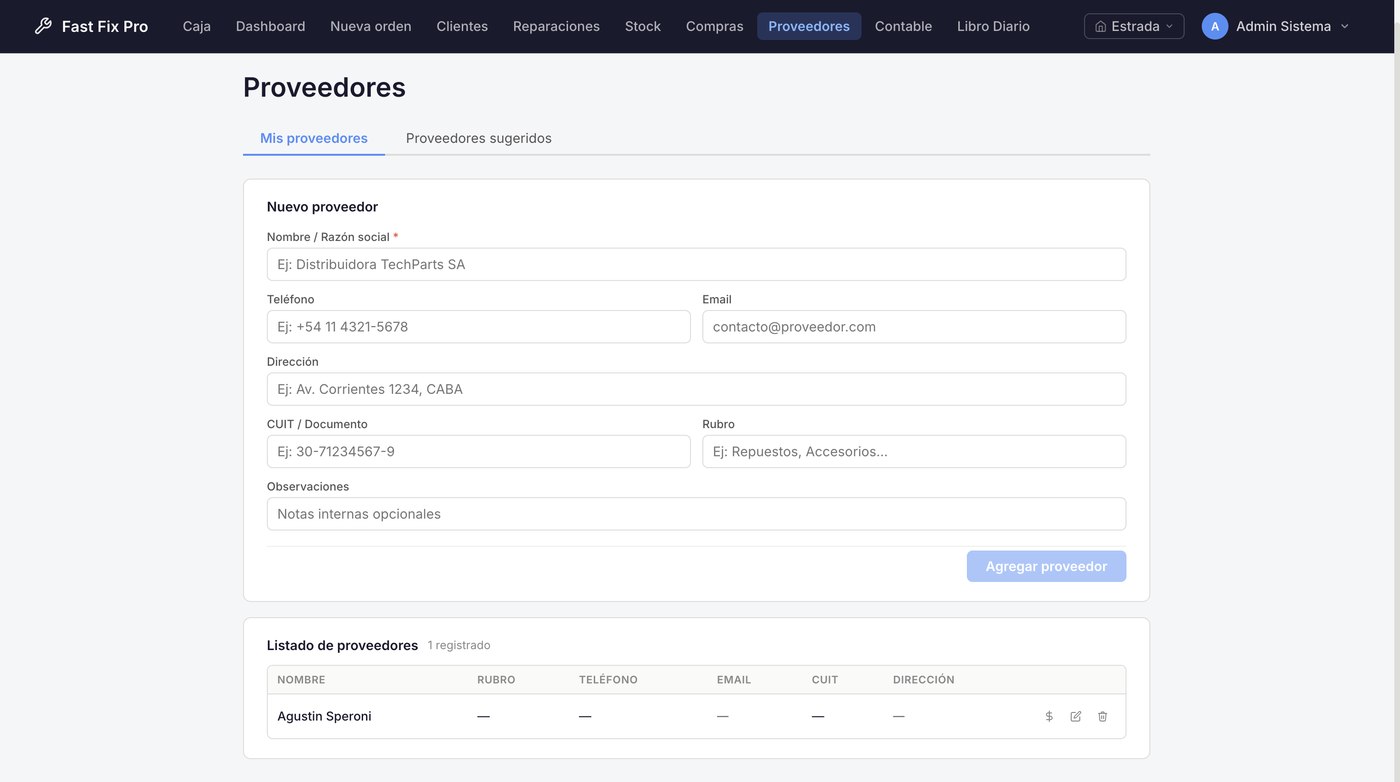Open Contable section
1400x782 pixels.
point(903,26)
